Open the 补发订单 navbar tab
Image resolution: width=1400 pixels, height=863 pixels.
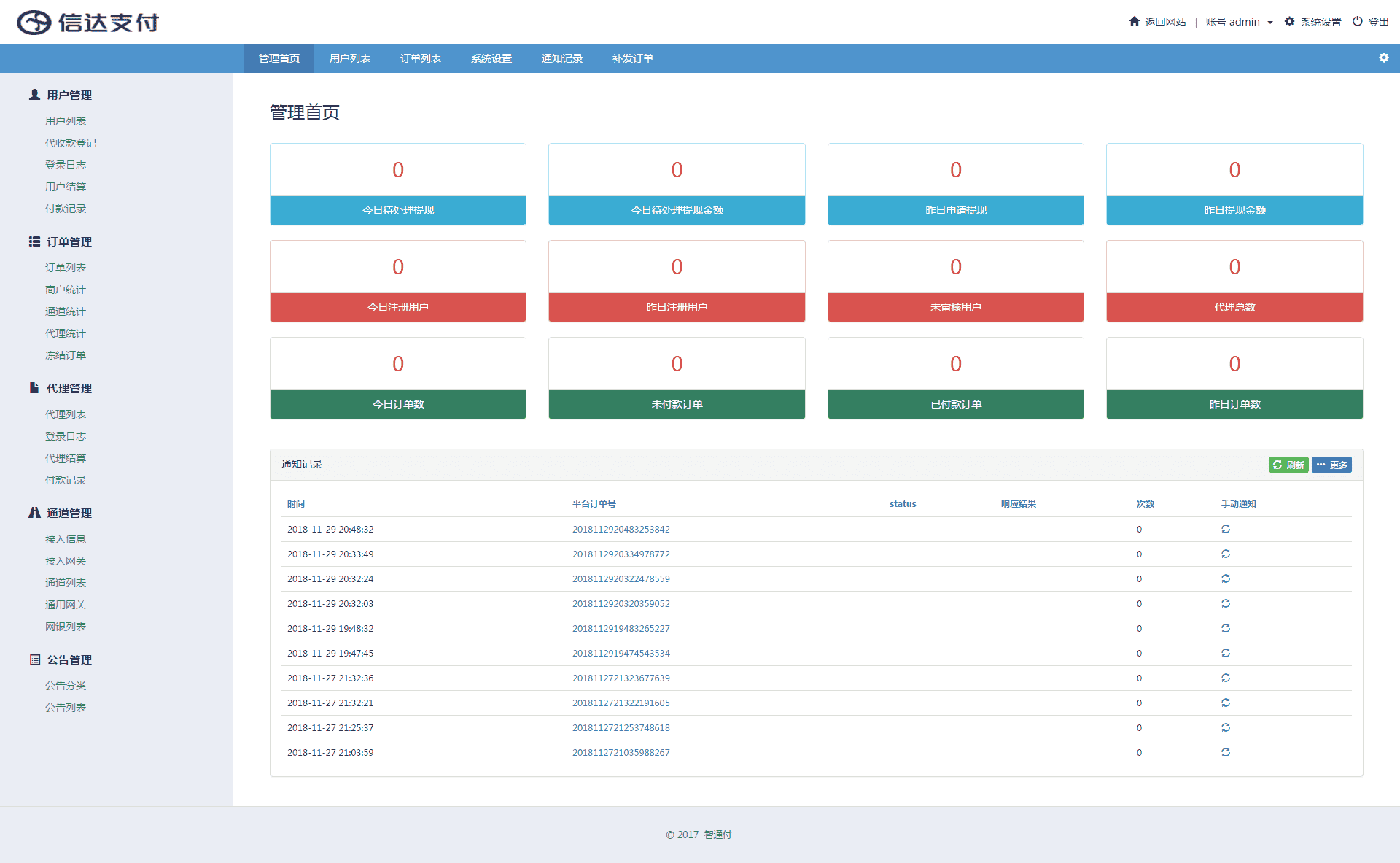tap(632, 58)
